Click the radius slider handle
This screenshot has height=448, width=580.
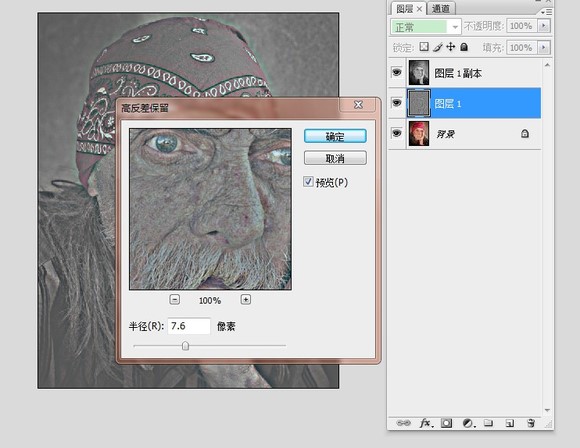[185, 346]
